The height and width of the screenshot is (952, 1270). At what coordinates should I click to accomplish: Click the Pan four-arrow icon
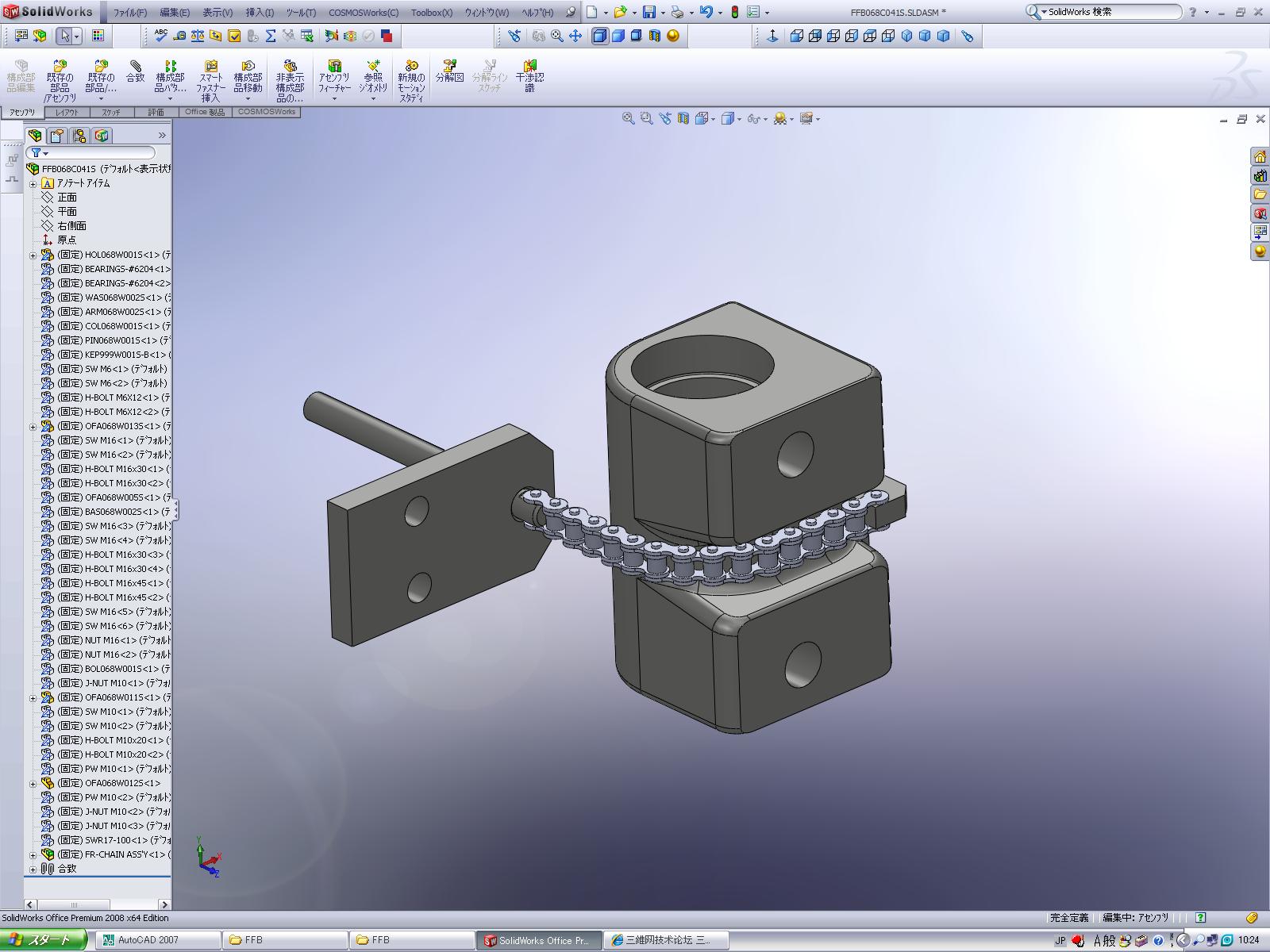(575, 36)
